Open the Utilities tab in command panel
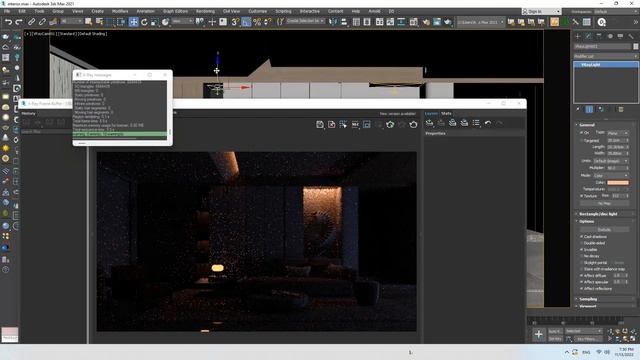 pos(631,36)
